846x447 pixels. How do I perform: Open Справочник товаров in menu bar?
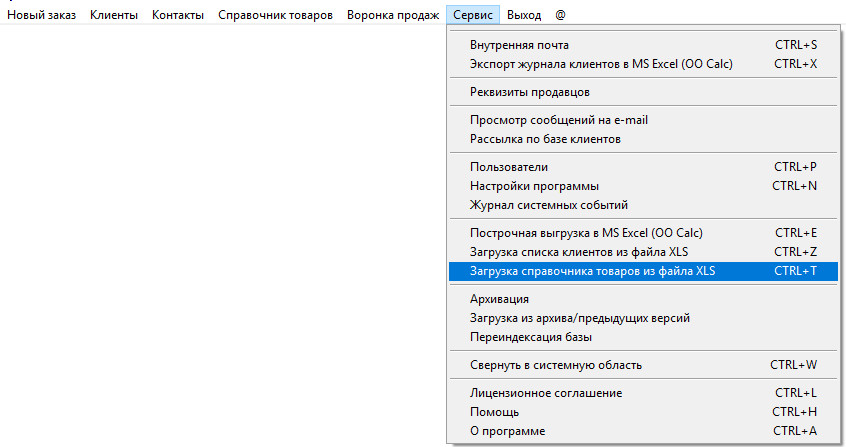point(275,16)
